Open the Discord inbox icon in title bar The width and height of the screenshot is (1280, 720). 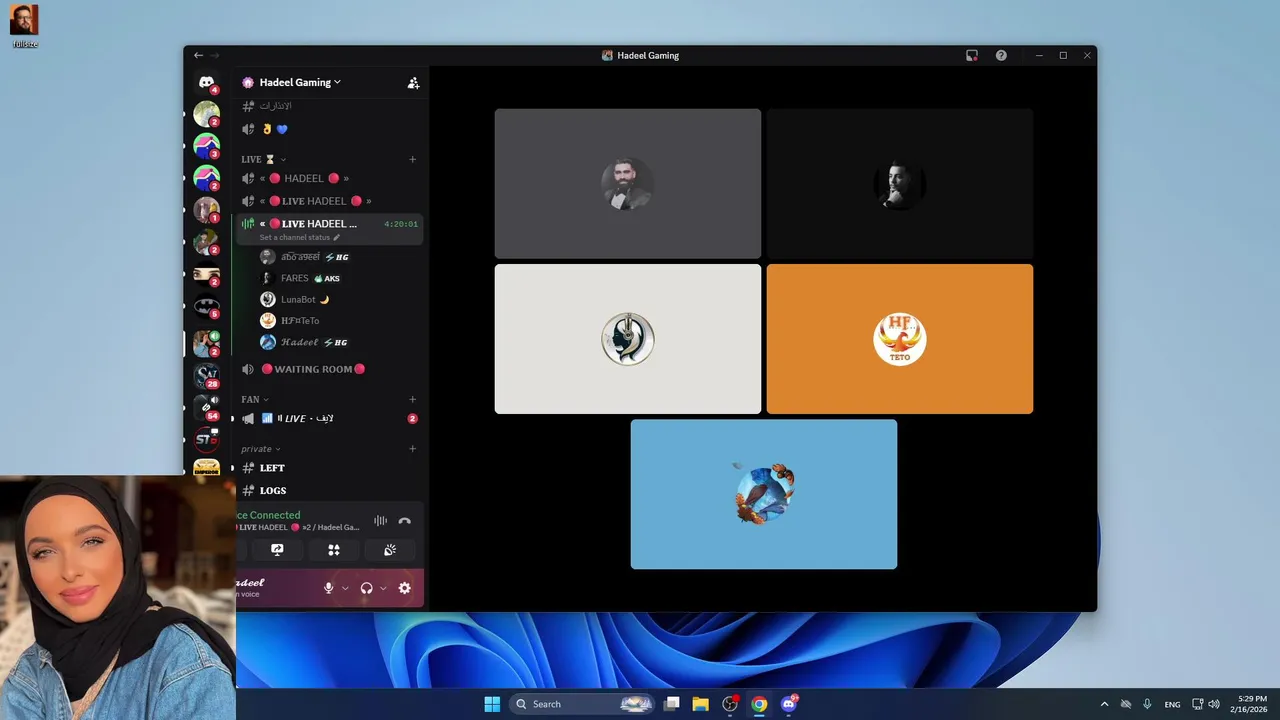(x=971, y=56)
